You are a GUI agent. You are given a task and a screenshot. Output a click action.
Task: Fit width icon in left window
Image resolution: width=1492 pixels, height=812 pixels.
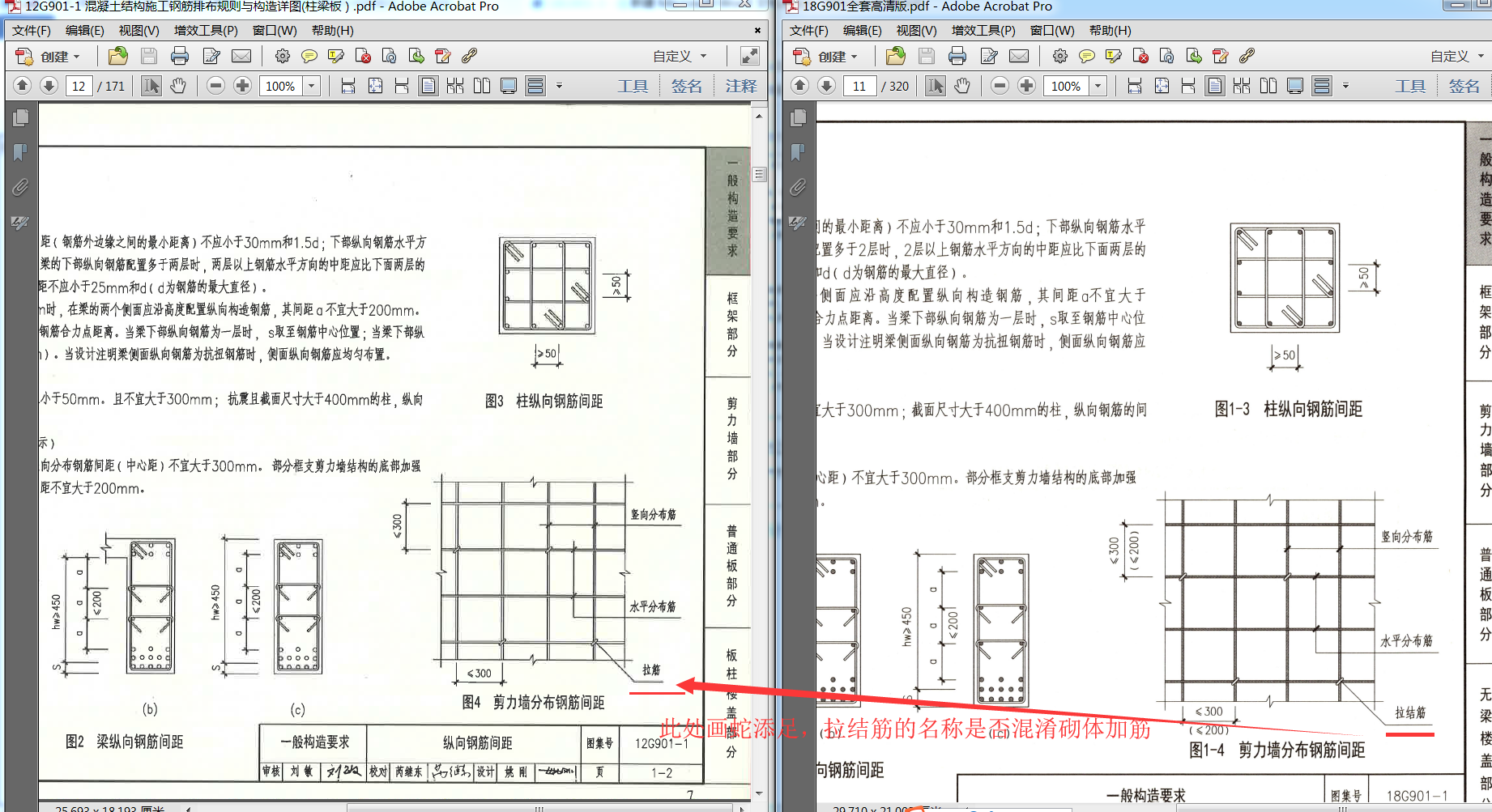[x=348, y=85]
